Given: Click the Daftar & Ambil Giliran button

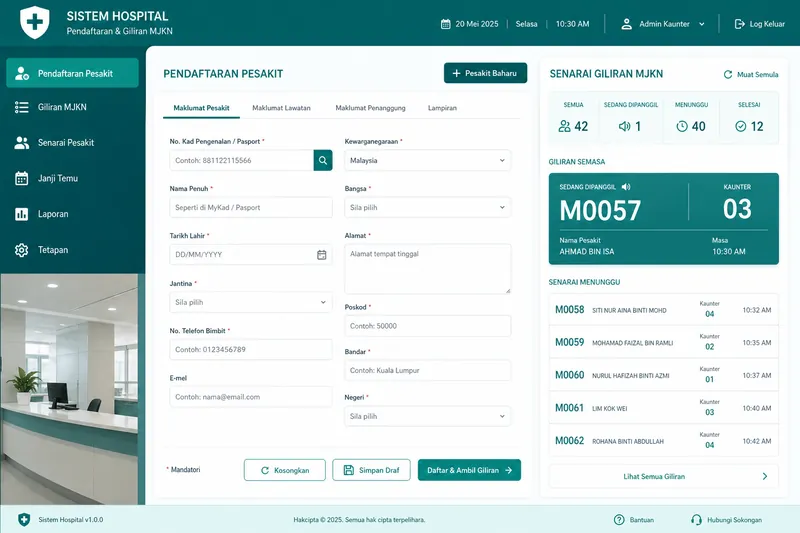Looking at the screenshot, I should pos(469,470).
